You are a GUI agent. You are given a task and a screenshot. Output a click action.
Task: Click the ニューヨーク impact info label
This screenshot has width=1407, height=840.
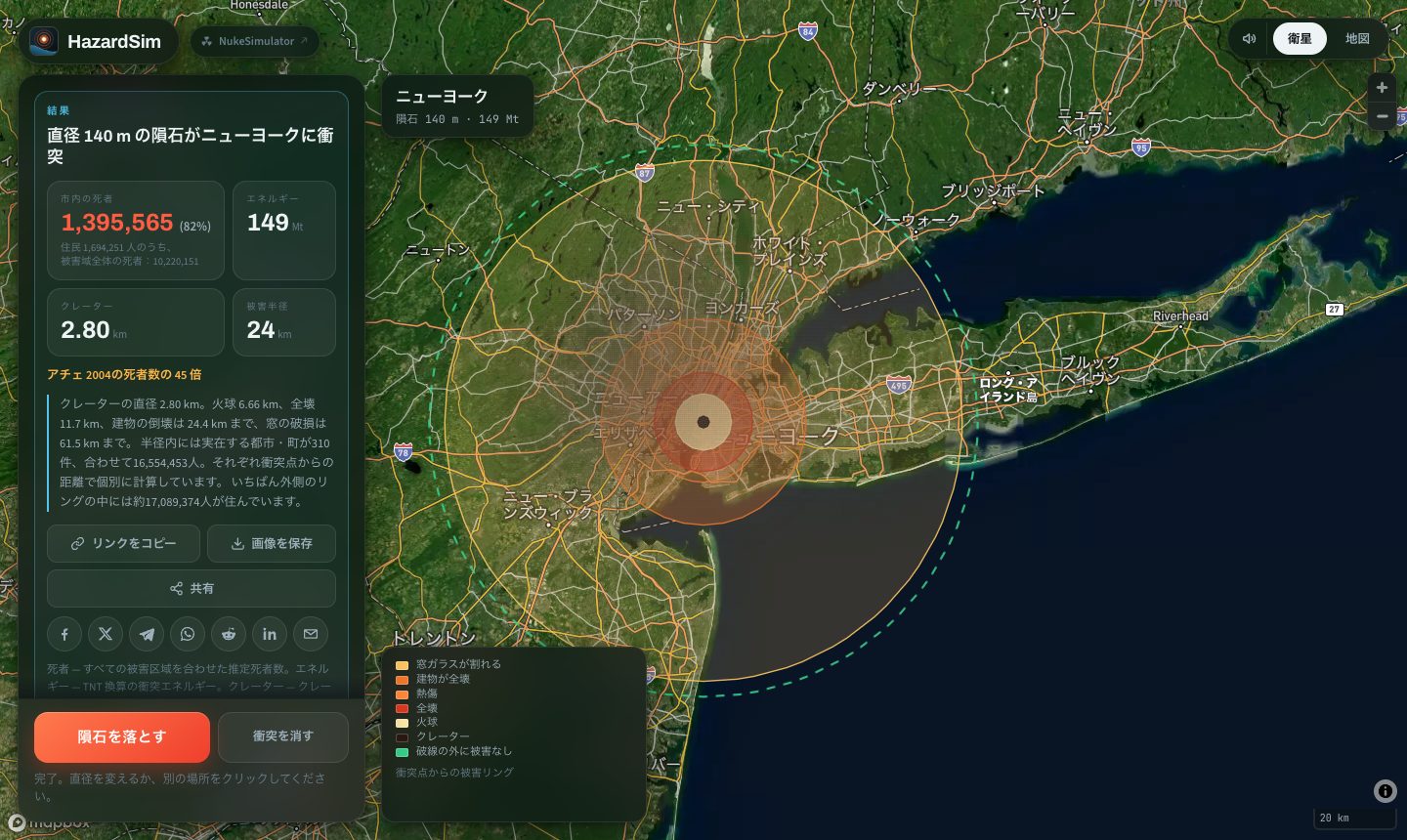457,106
